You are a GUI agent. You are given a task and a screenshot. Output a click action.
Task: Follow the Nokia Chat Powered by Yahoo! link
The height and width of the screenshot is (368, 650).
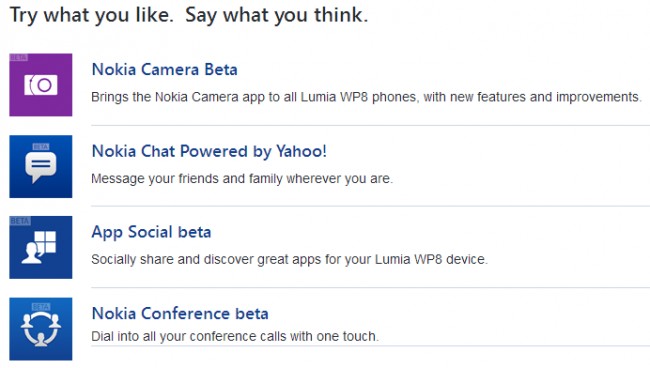click(209, 151)
